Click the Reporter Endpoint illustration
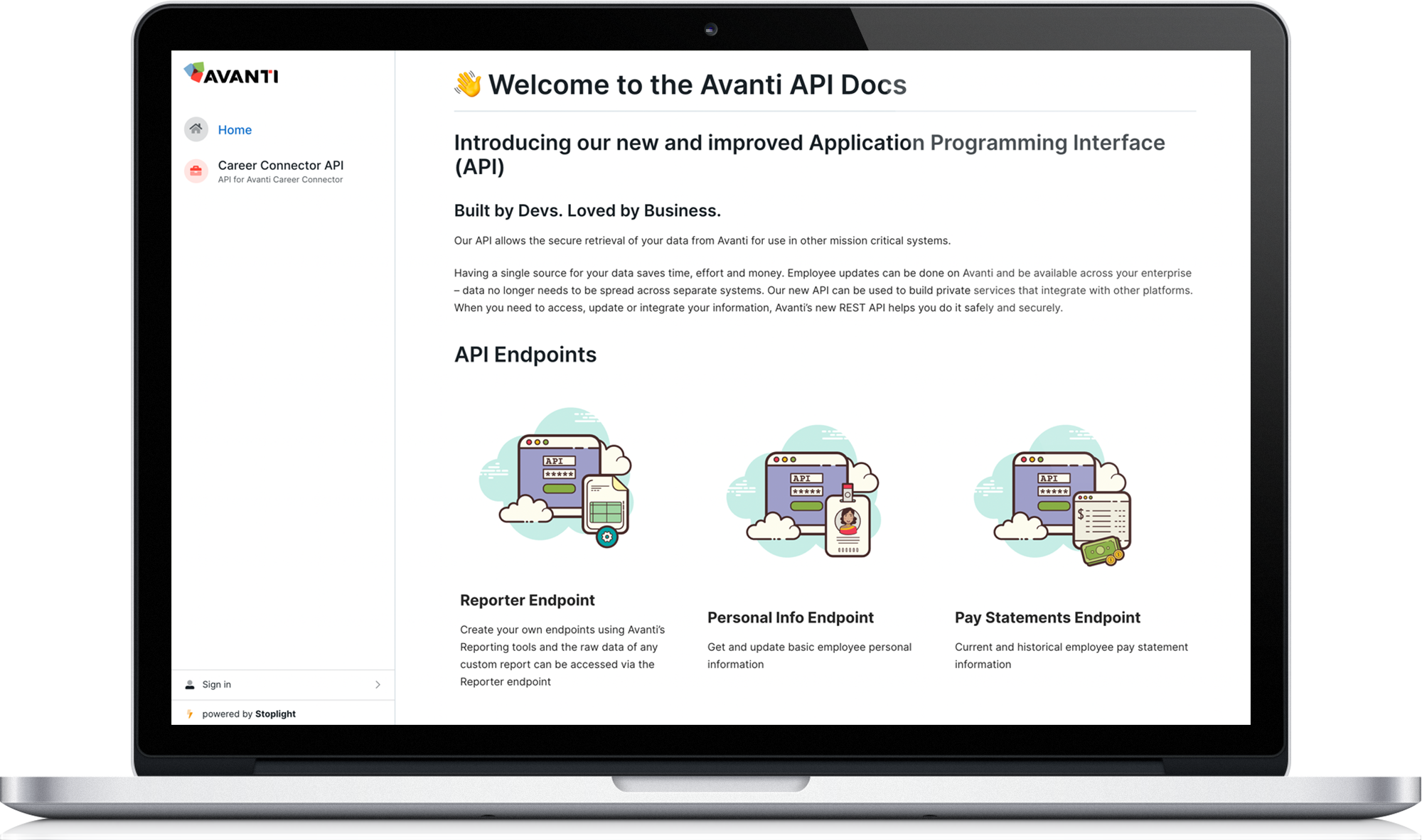Viewport: 1422px width, 840px height. (556, 477)
